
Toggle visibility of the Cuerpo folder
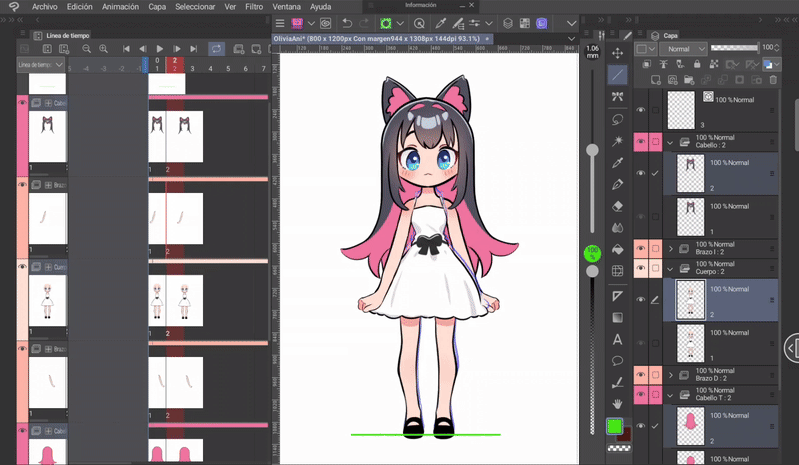[x=641, y=268]
